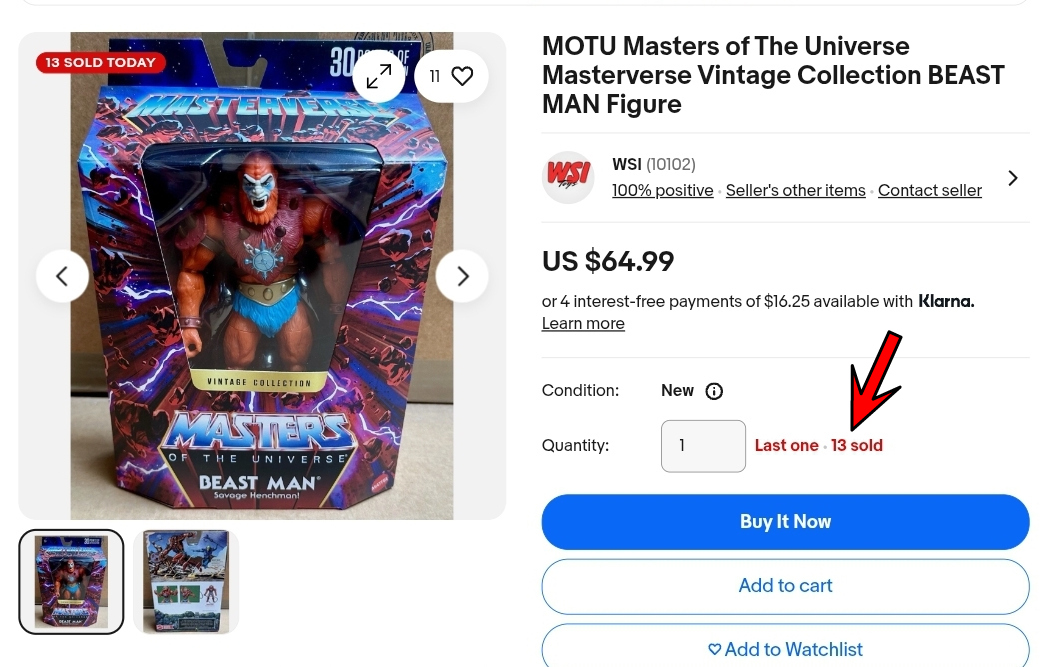This screenshot has width=1052, height=667.
Task: Click the WSI seller name
Action: click(x=627, y=164)
